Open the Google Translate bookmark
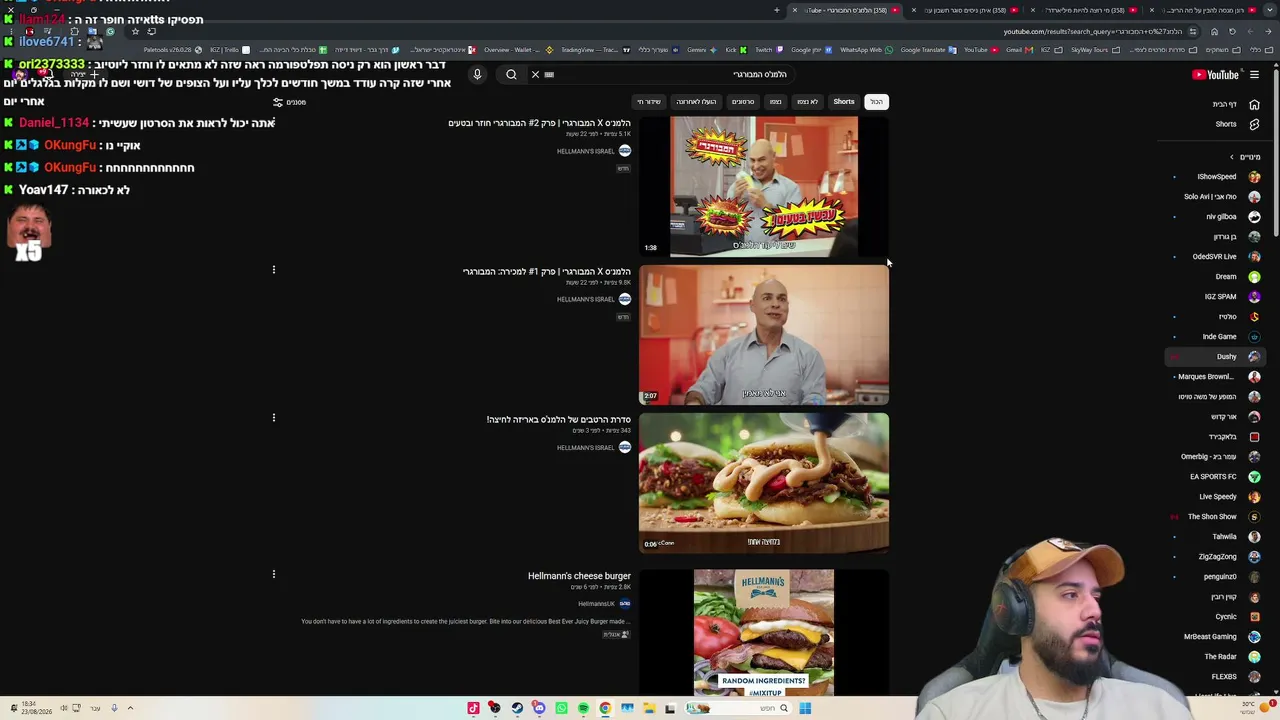This screenshot has width=1280, height=720. point(928,50)
